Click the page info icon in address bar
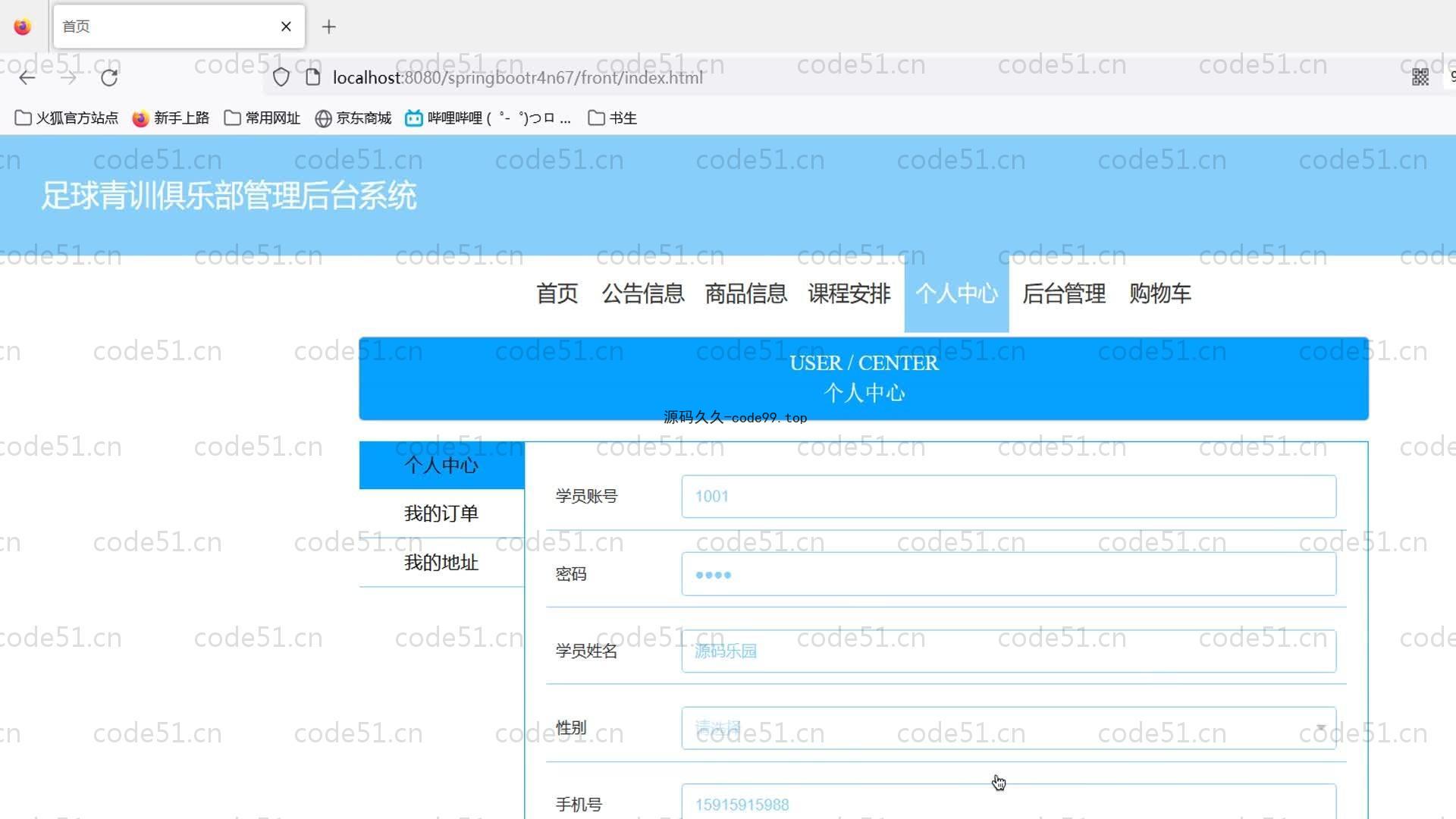Viewport: 1456px width, 819px height. (312, 77)
